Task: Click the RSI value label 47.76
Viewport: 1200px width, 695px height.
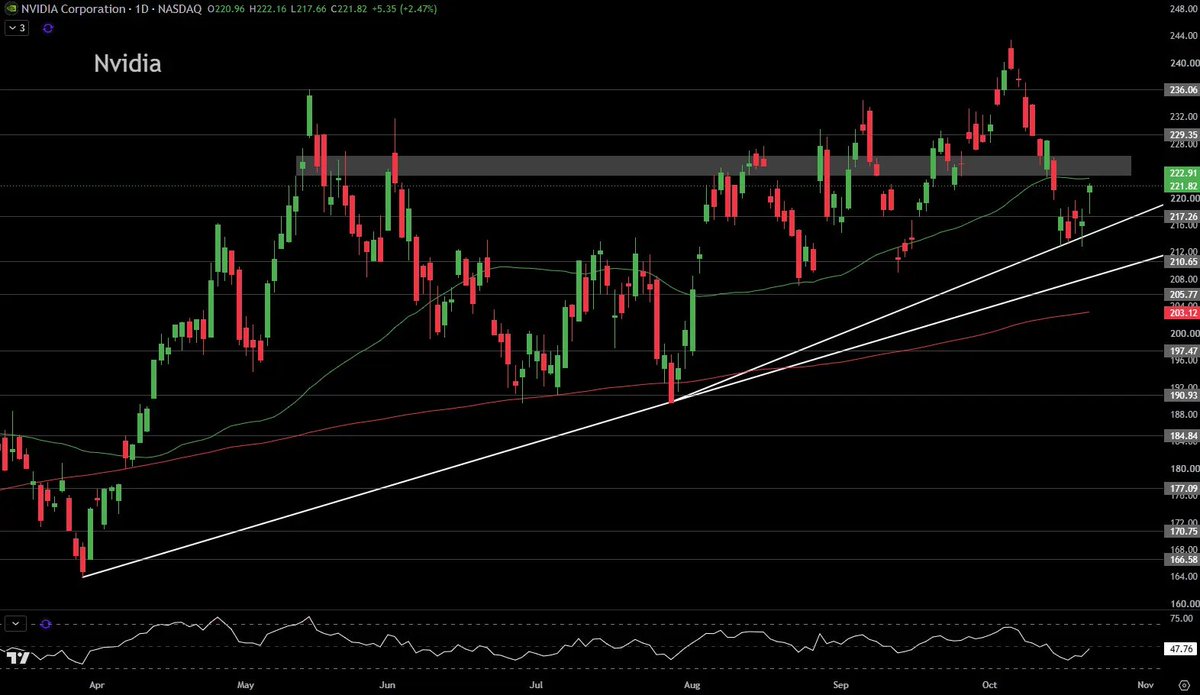Action: [x=1182, y=648]
